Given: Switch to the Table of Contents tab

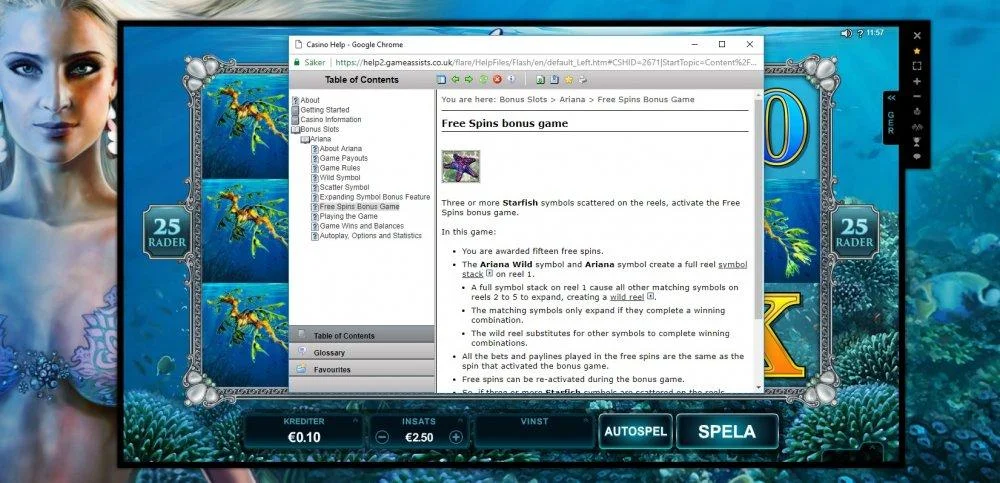Looking at the screenshot, I should [x=362, y=335].
